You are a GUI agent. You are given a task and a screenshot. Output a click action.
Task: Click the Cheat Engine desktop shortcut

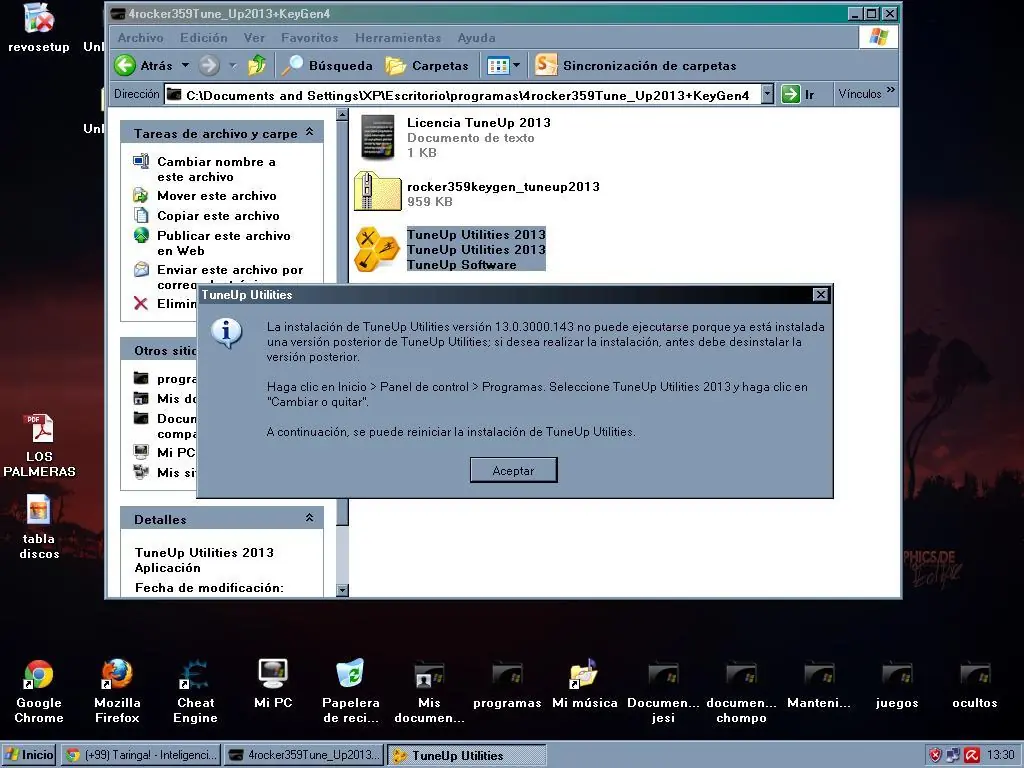pos(195,691)
